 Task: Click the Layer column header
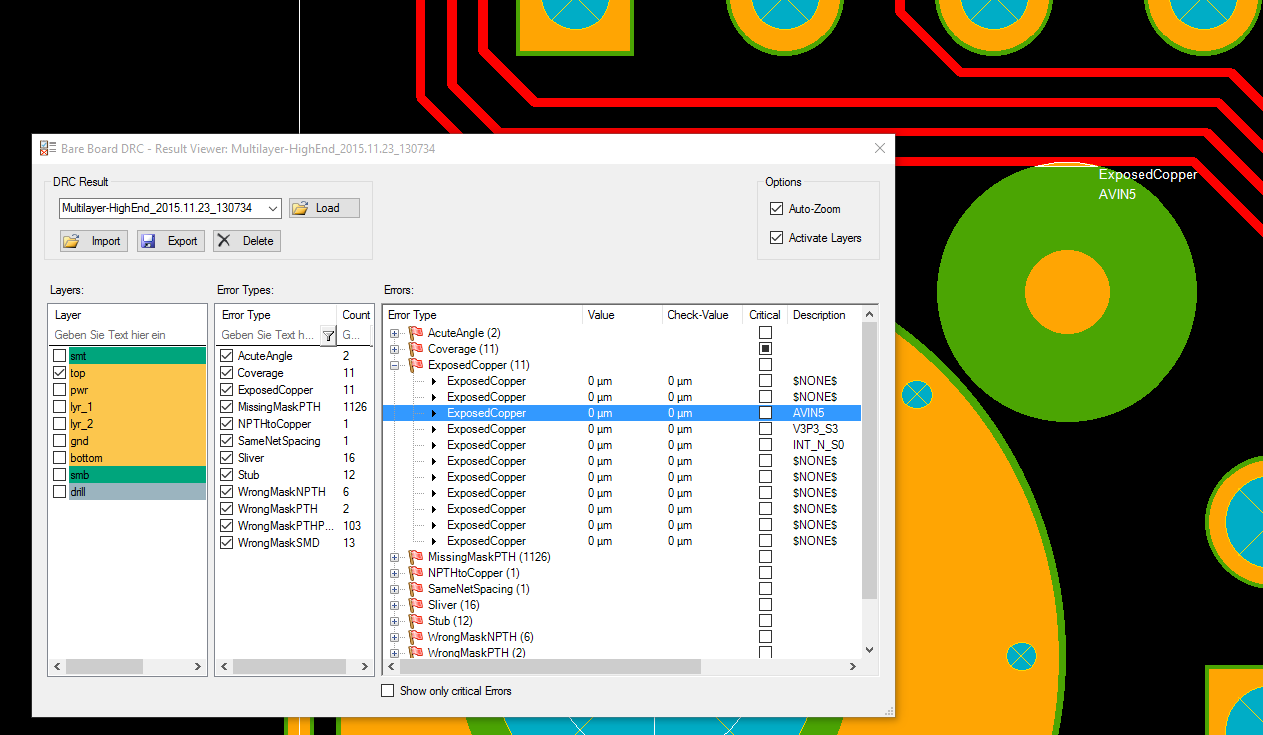click(x=128, y=315)
